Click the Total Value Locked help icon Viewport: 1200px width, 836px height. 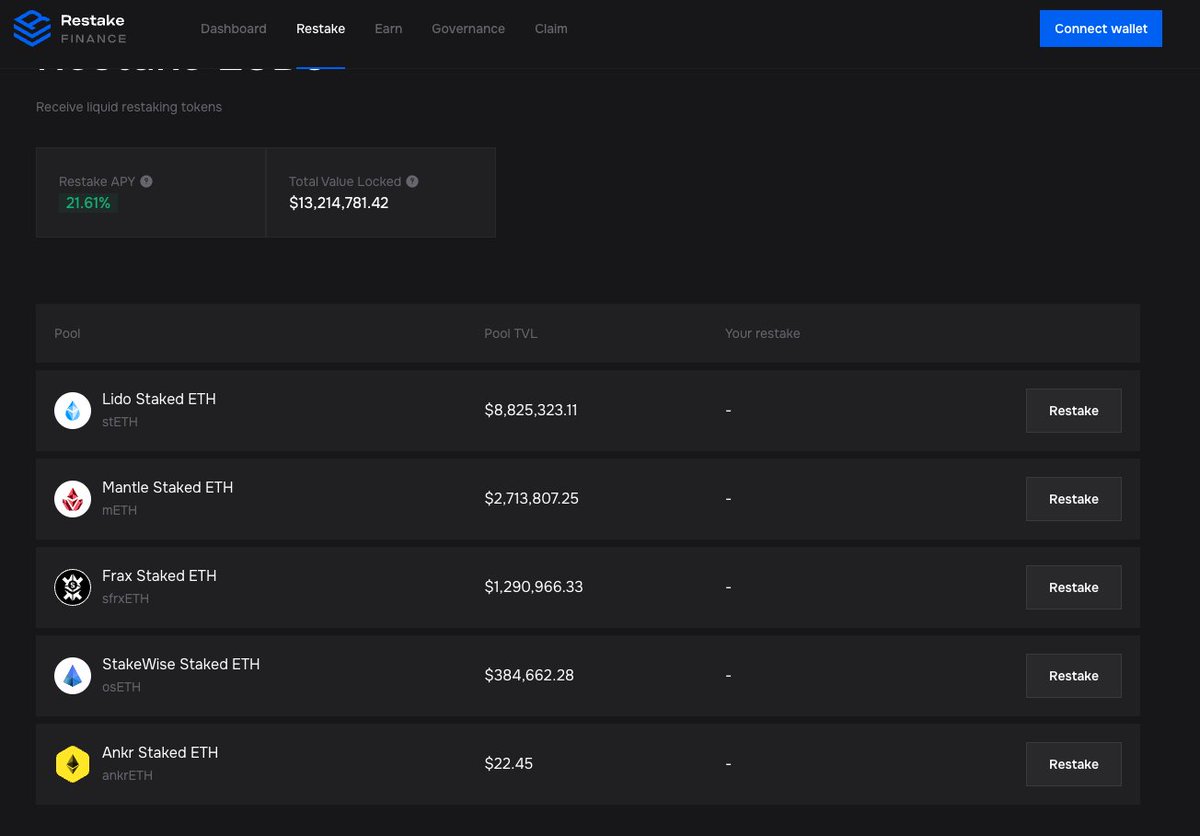coord(412,181)
